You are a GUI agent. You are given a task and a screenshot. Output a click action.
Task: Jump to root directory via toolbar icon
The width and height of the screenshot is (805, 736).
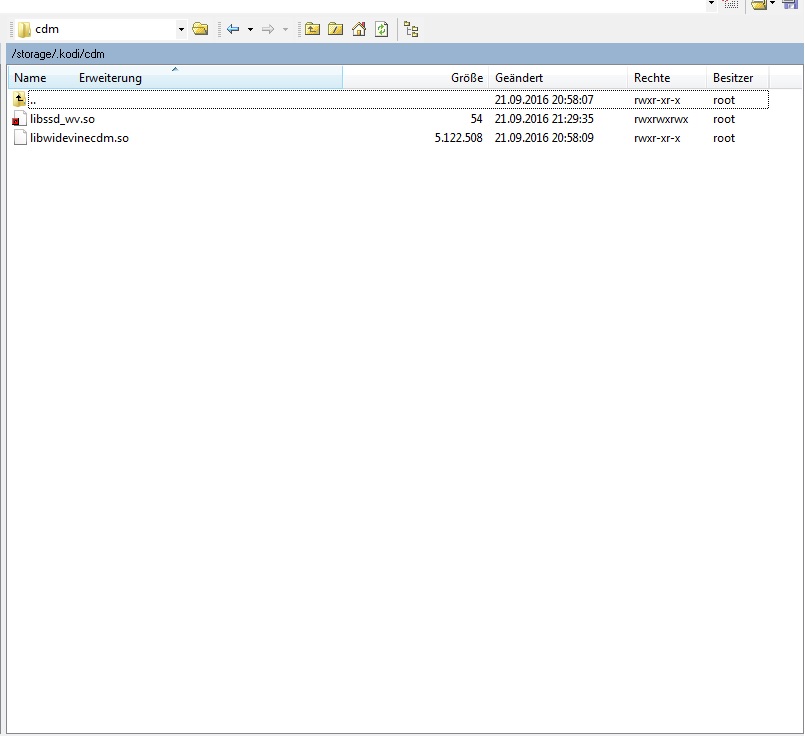coord(335,29)
